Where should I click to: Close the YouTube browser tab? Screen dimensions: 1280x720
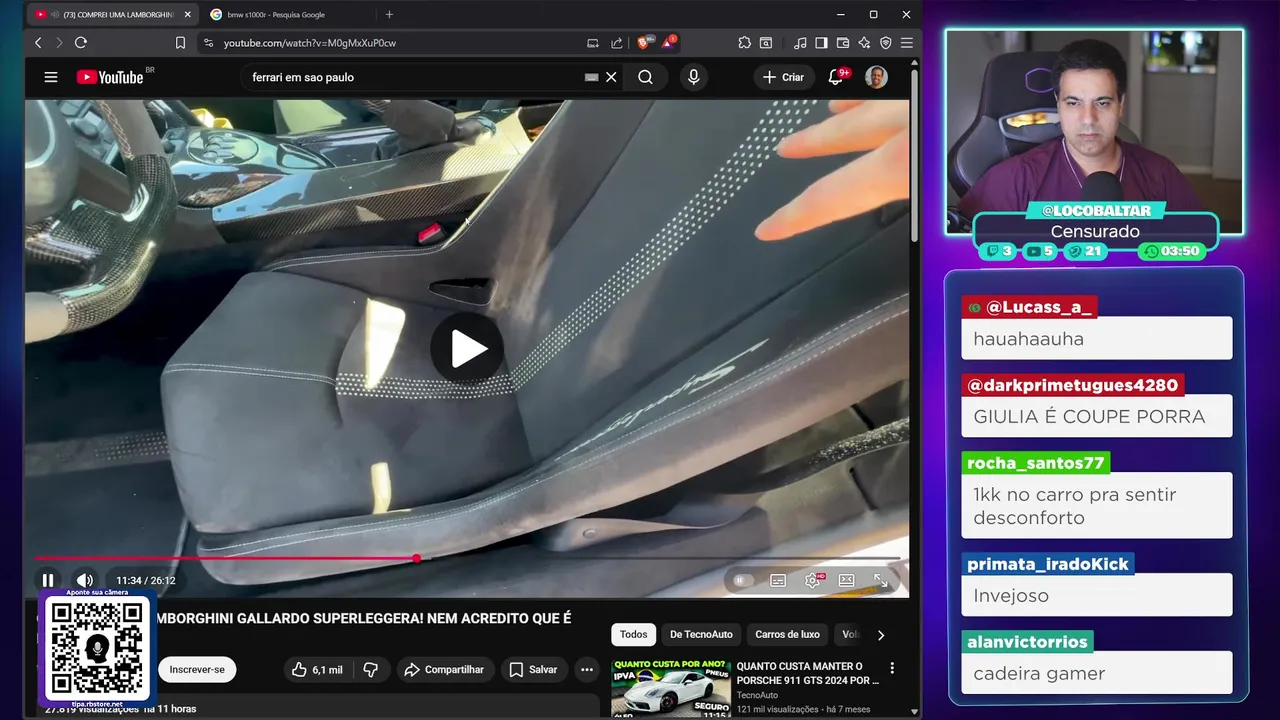click(187, 14)
